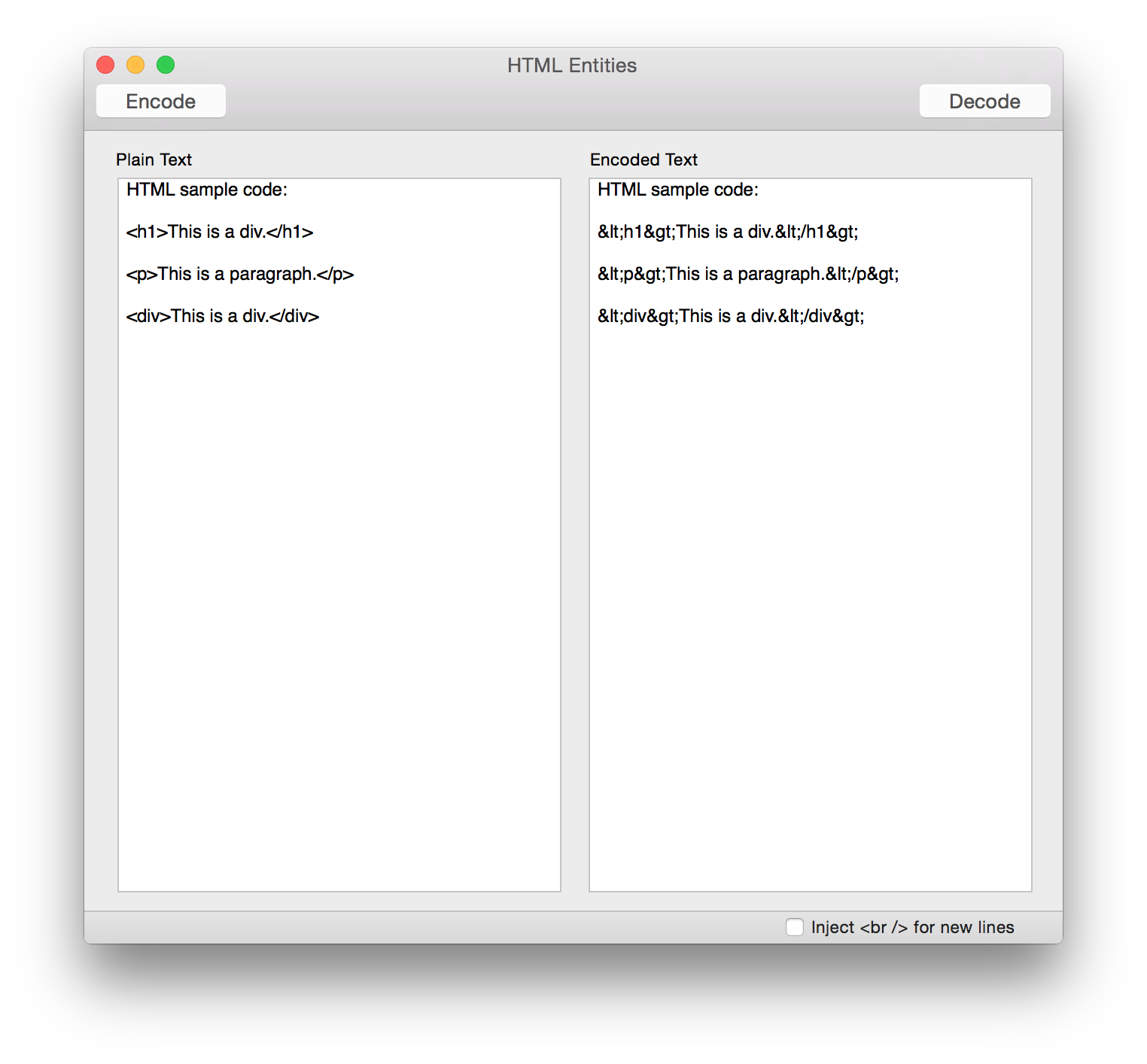Image resolution: width=1147 pixels, height=1064 pixels.
Task: Click inside the Encoded Text area
Action: 811,535
